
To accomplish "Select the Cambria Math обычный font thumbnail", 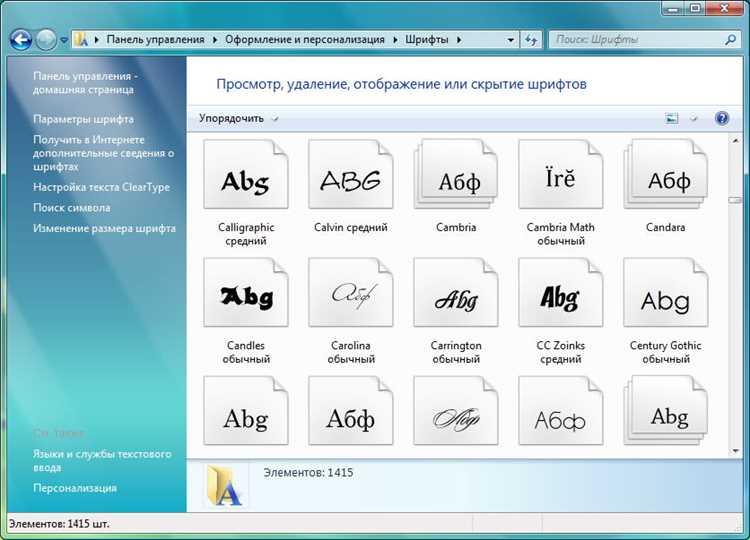I will click(x=561, y=174).
